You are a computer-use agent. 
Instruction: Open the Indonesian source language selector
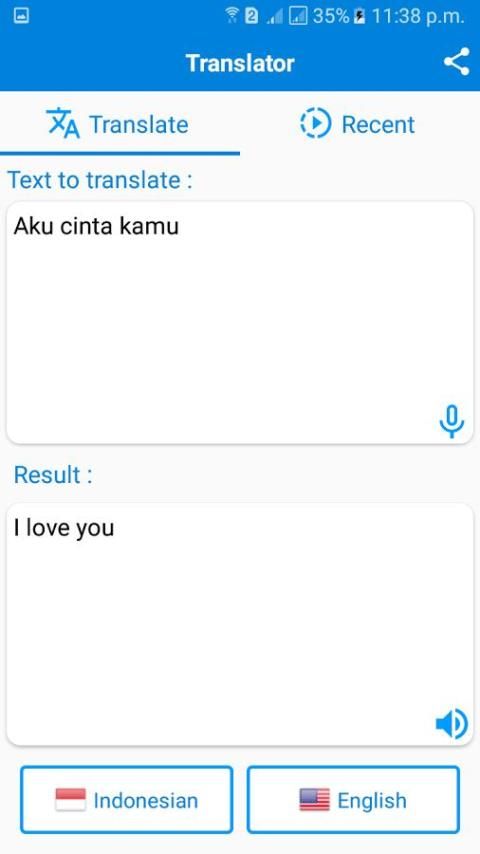click(126, 800)
